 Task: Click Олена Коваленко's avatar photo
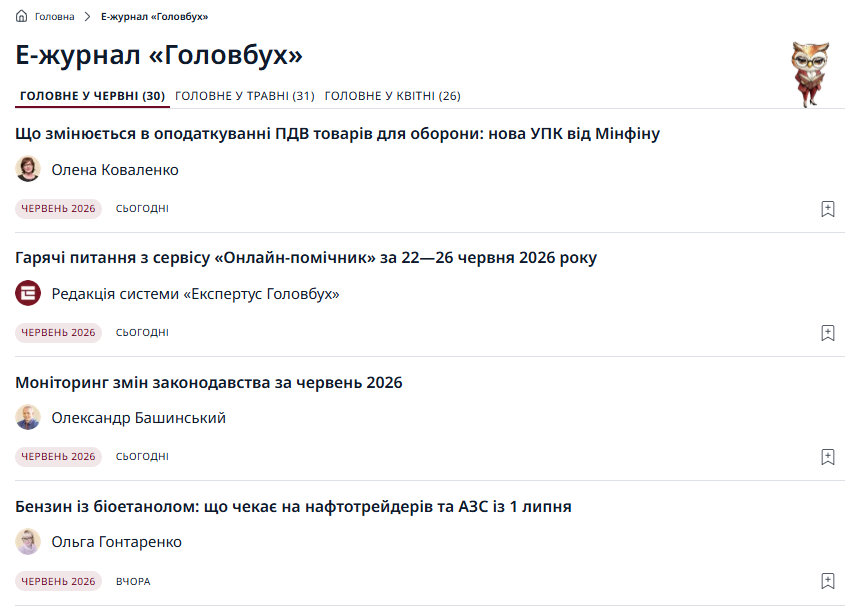tap(28, 169)
